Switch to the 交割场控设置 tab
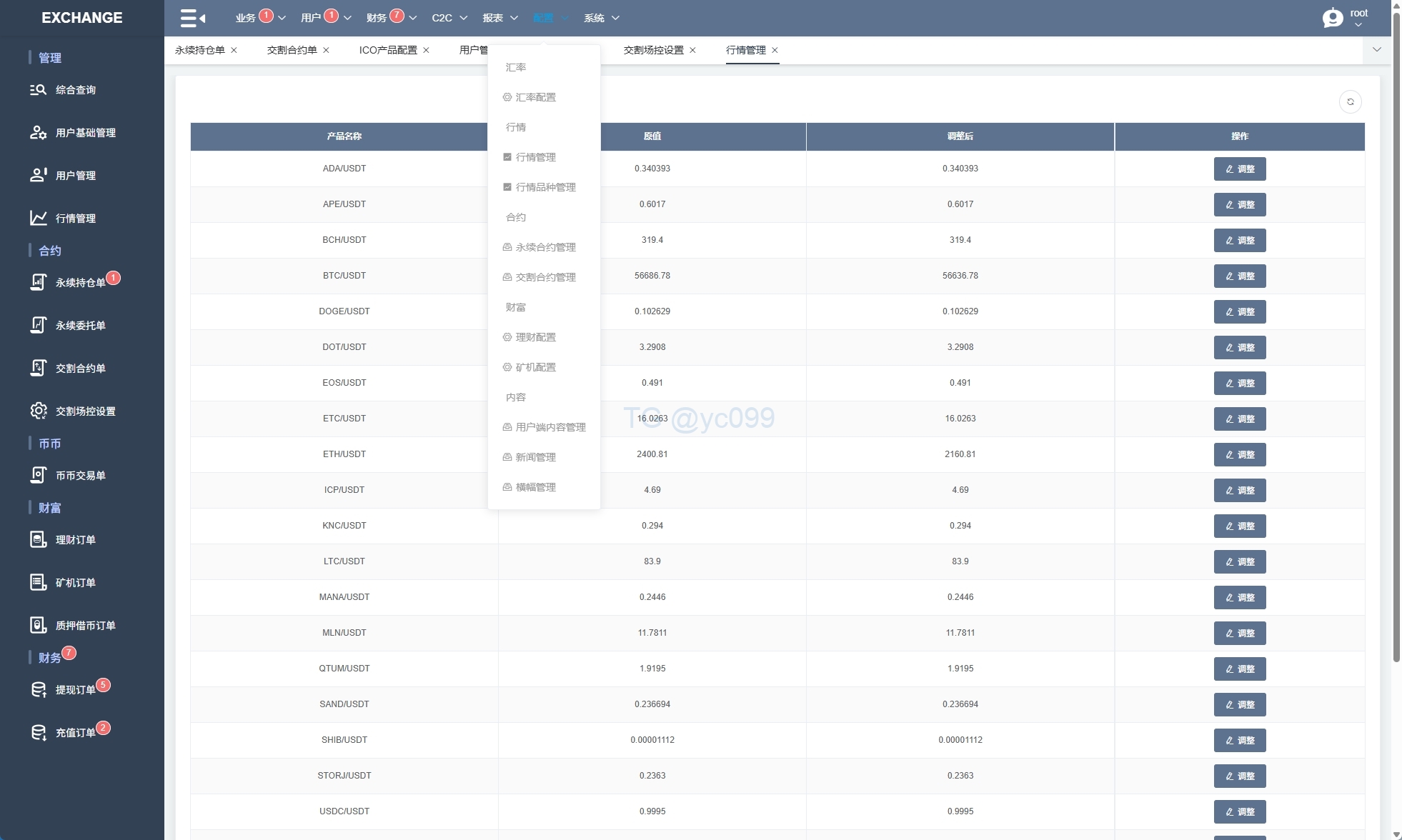 (653, 50)
